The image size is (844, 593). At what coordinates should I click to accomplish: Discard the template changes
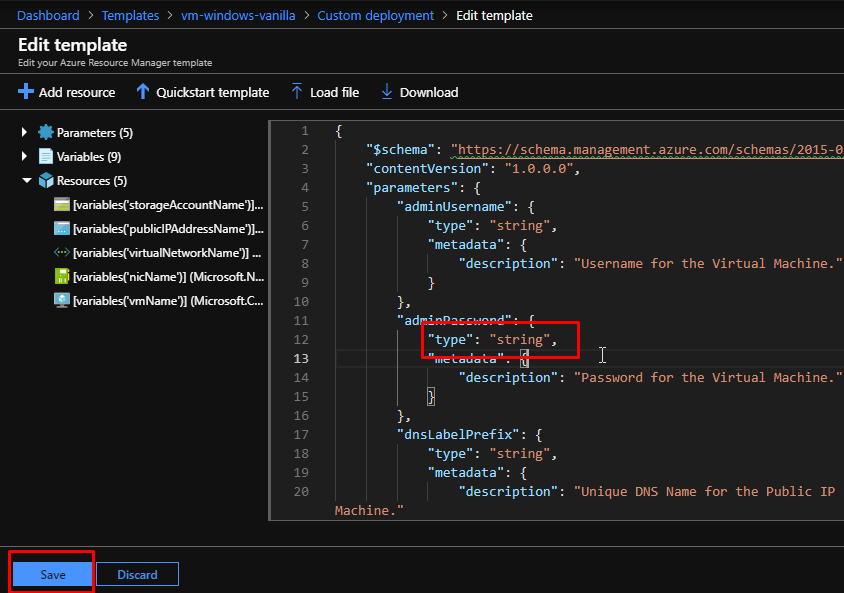pyautogui.click(x=137, y=575)
